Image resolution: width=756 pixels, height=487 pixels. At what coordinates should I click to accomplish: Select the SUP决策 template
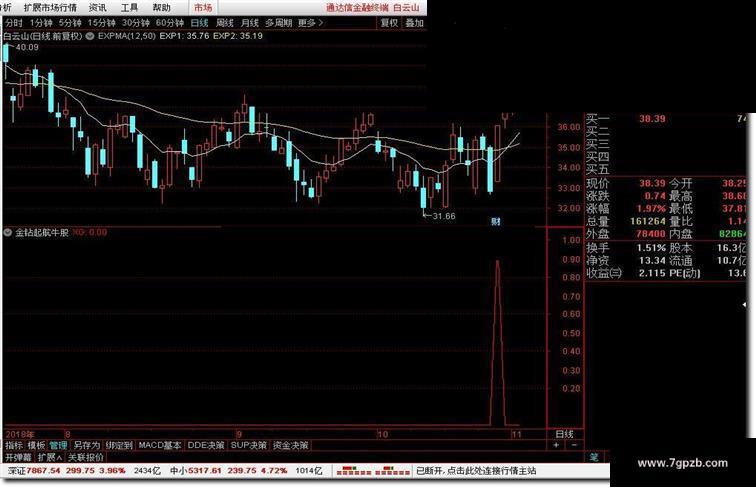pyautogui.click(x=249, y=445)
